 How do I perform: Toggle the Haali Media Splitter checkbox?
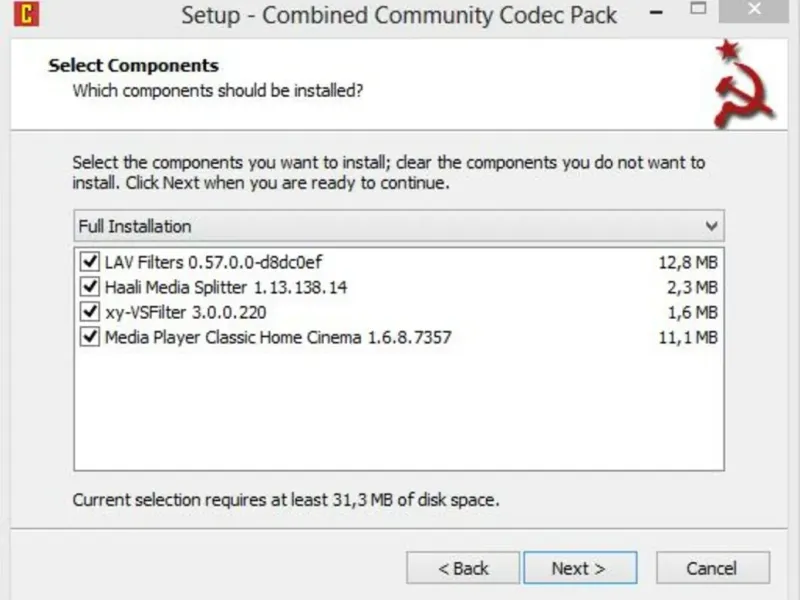[90, 288]
